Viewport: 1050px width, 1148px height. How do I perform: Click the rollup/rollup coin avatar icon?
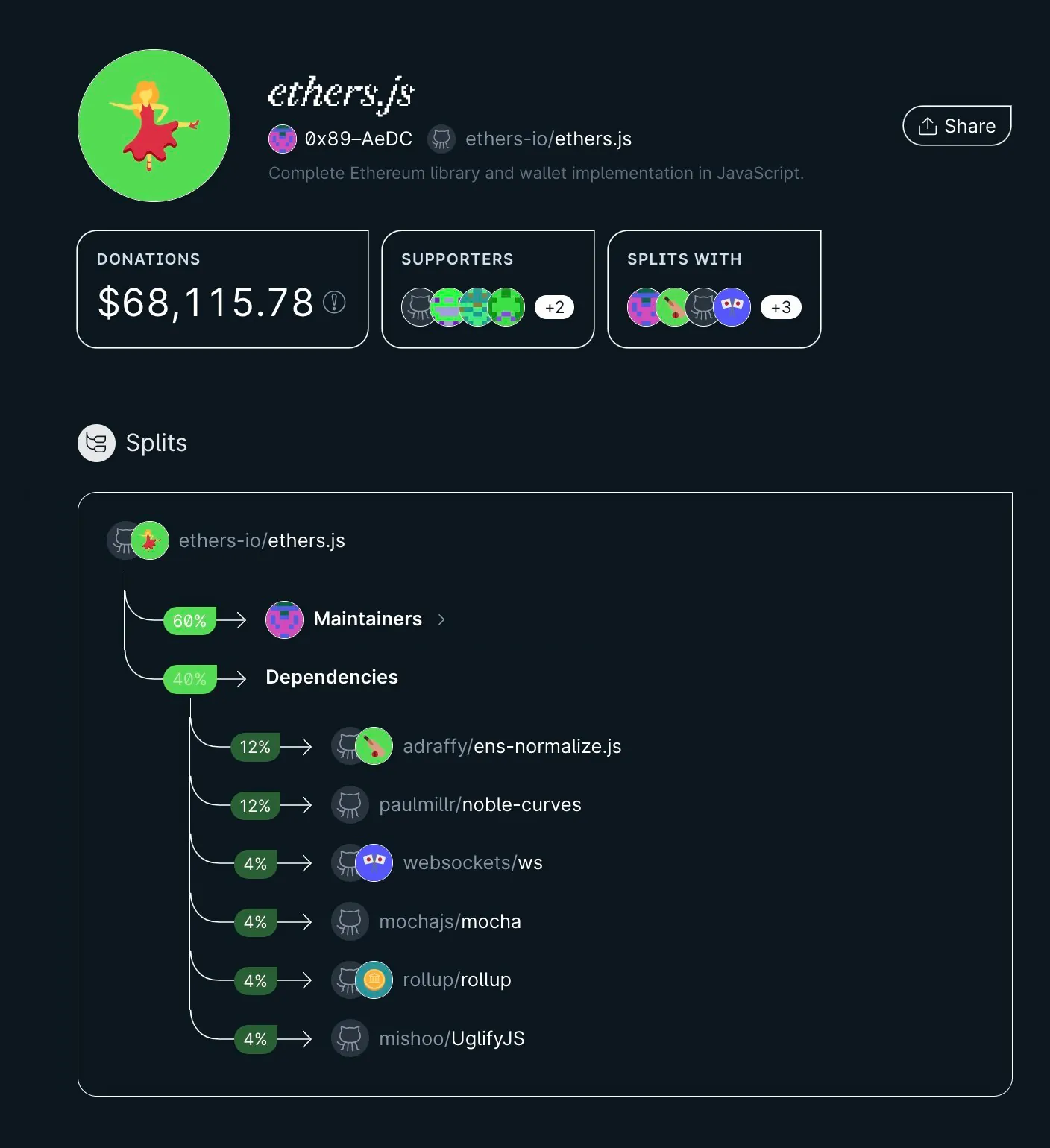click(374, 980)
